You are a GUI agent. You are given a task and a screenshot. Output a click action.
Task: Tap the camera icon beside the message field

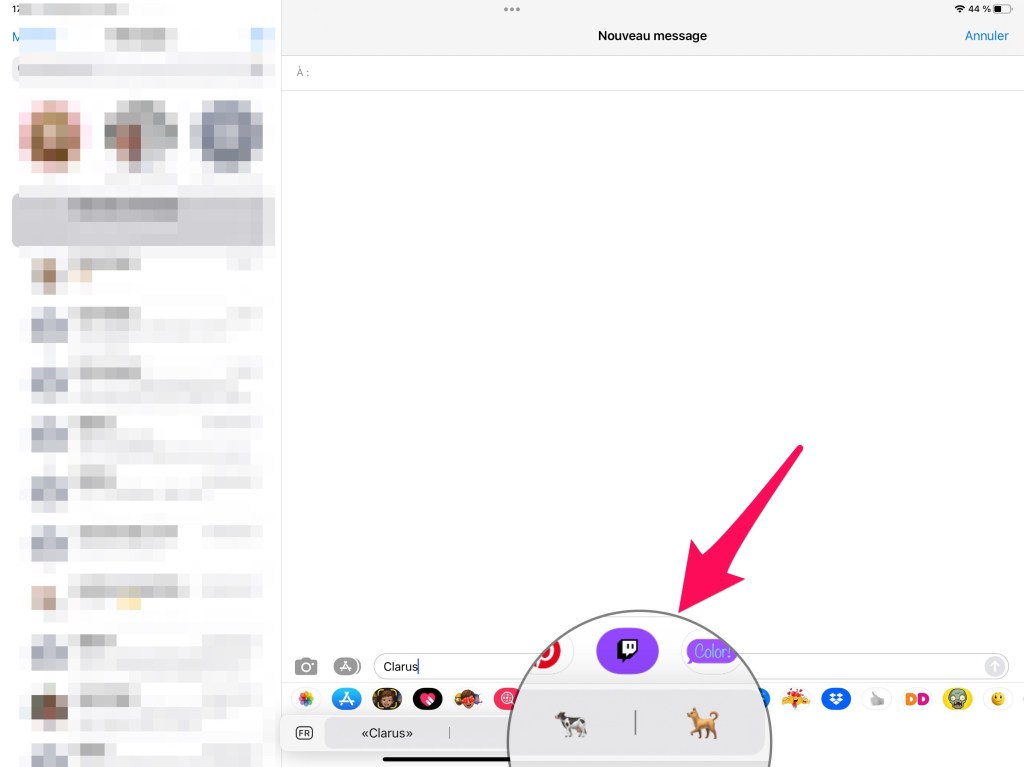(306, 666)
